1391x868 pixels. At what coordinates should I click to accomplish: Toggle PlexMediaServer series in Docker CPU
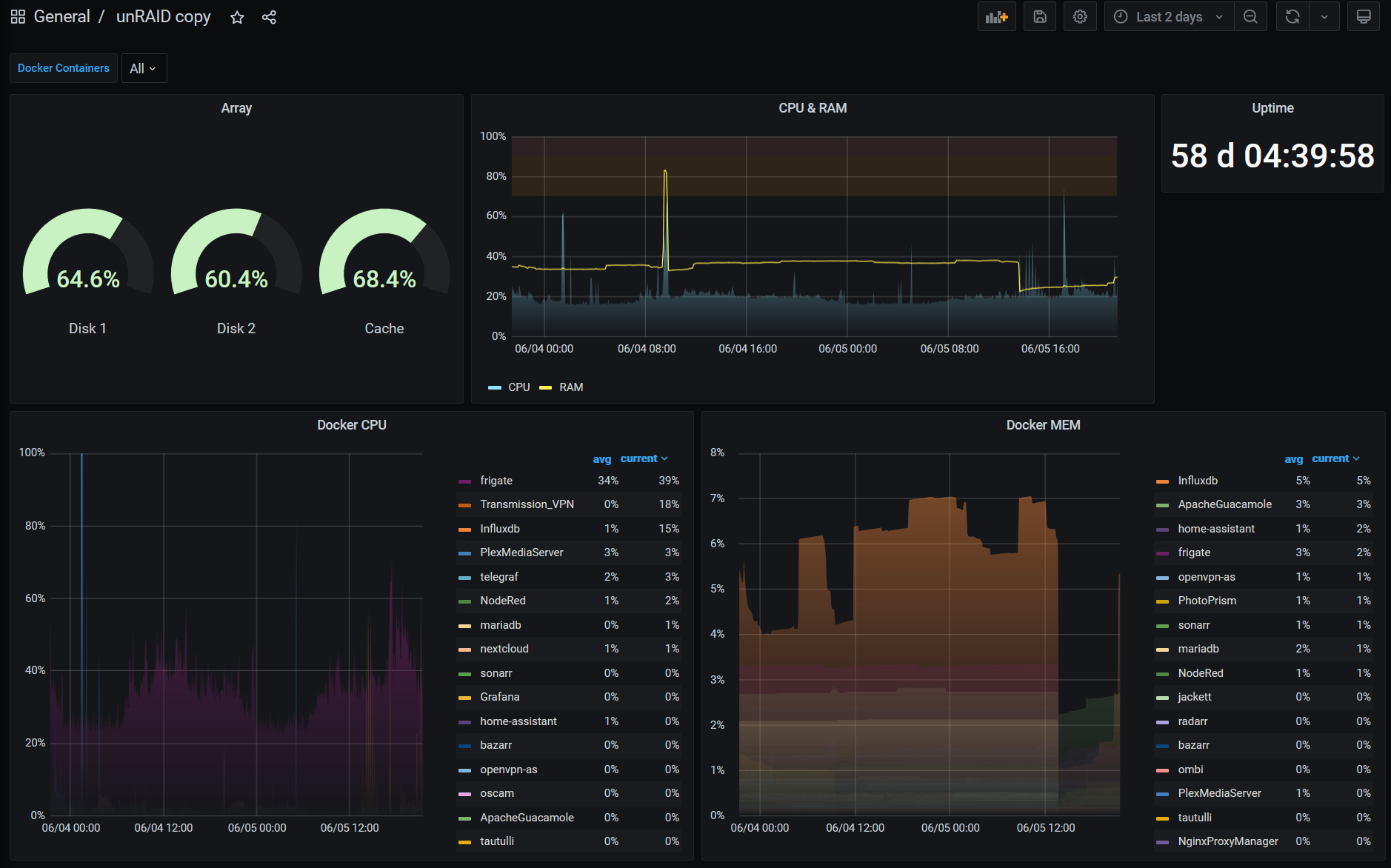click(x=521, y=552)
